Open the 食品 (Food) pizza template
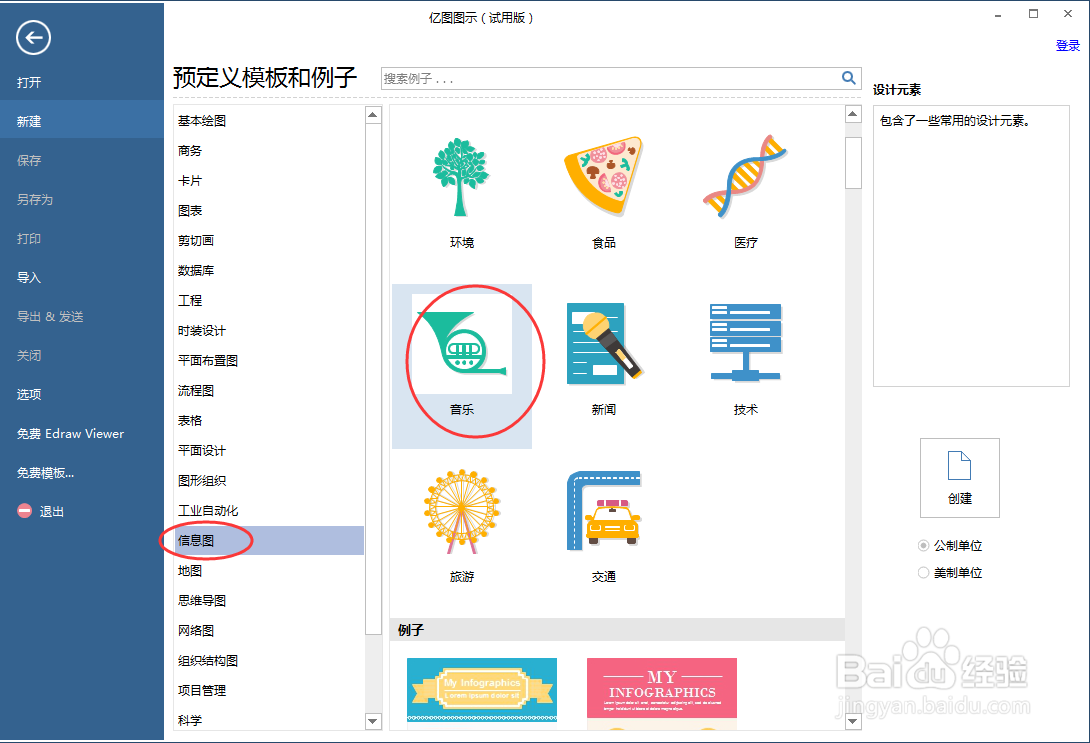1090x743 pixels. [604, 178]
